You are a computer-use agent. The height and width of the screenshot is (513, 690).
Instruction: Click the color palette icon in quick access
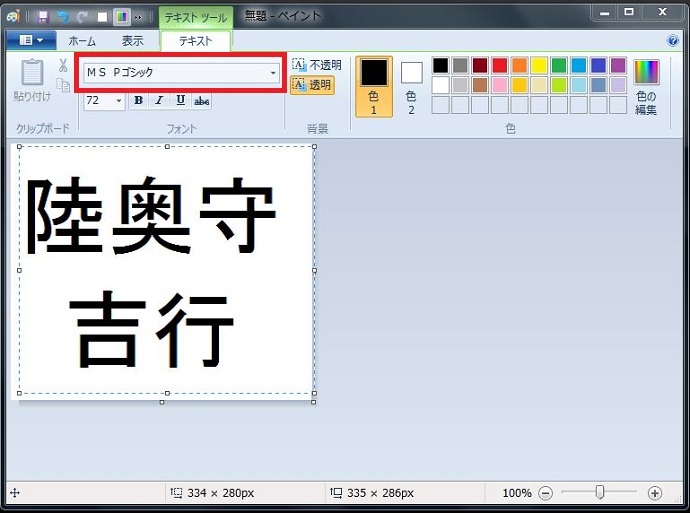121,17
